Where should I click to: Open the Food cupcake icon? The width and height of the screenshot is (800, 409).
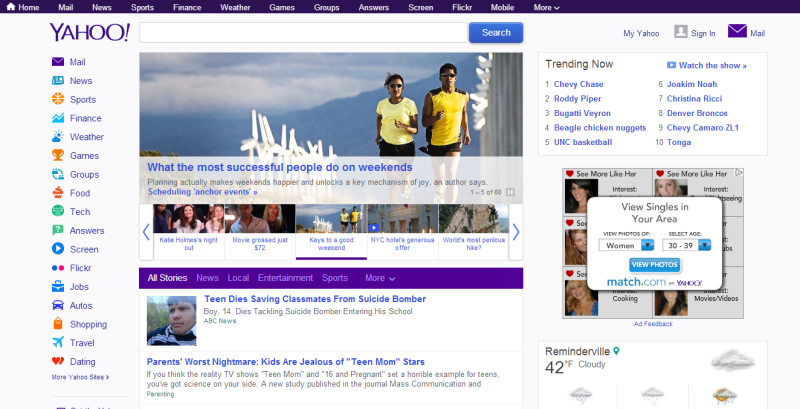[58, 193]
